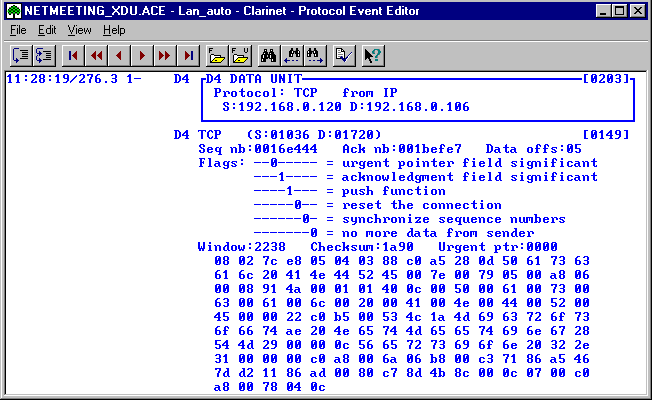Click the double-right-arrow fast forward button

165,55
